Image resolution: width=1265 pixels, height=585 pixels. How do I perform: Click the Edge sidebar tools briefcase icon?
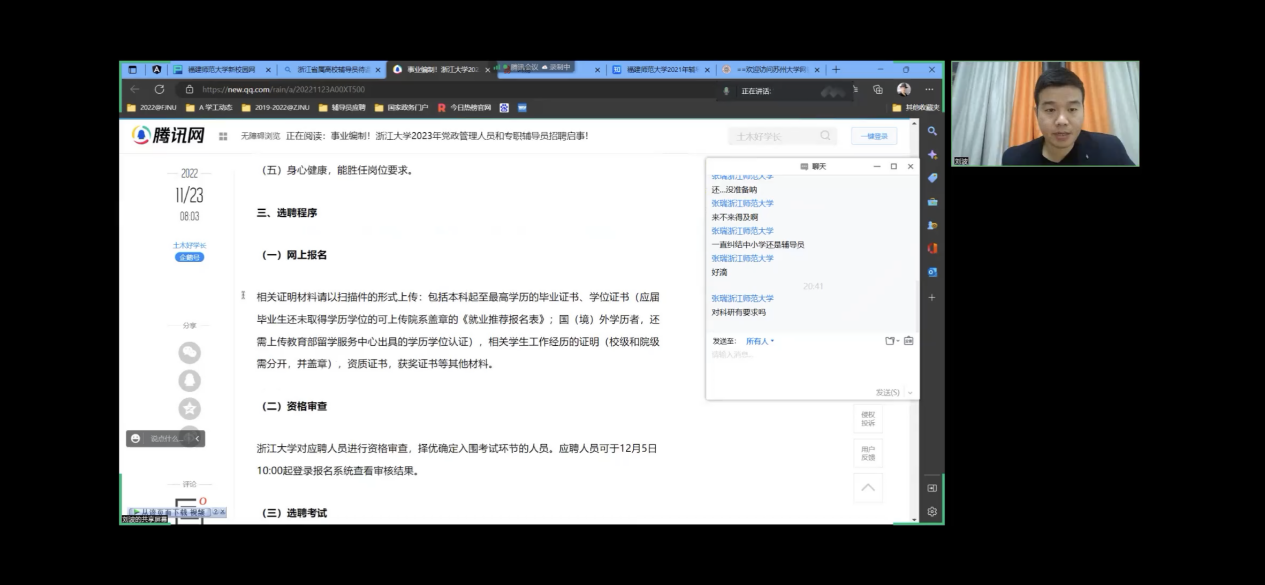(x=932, y=201)
